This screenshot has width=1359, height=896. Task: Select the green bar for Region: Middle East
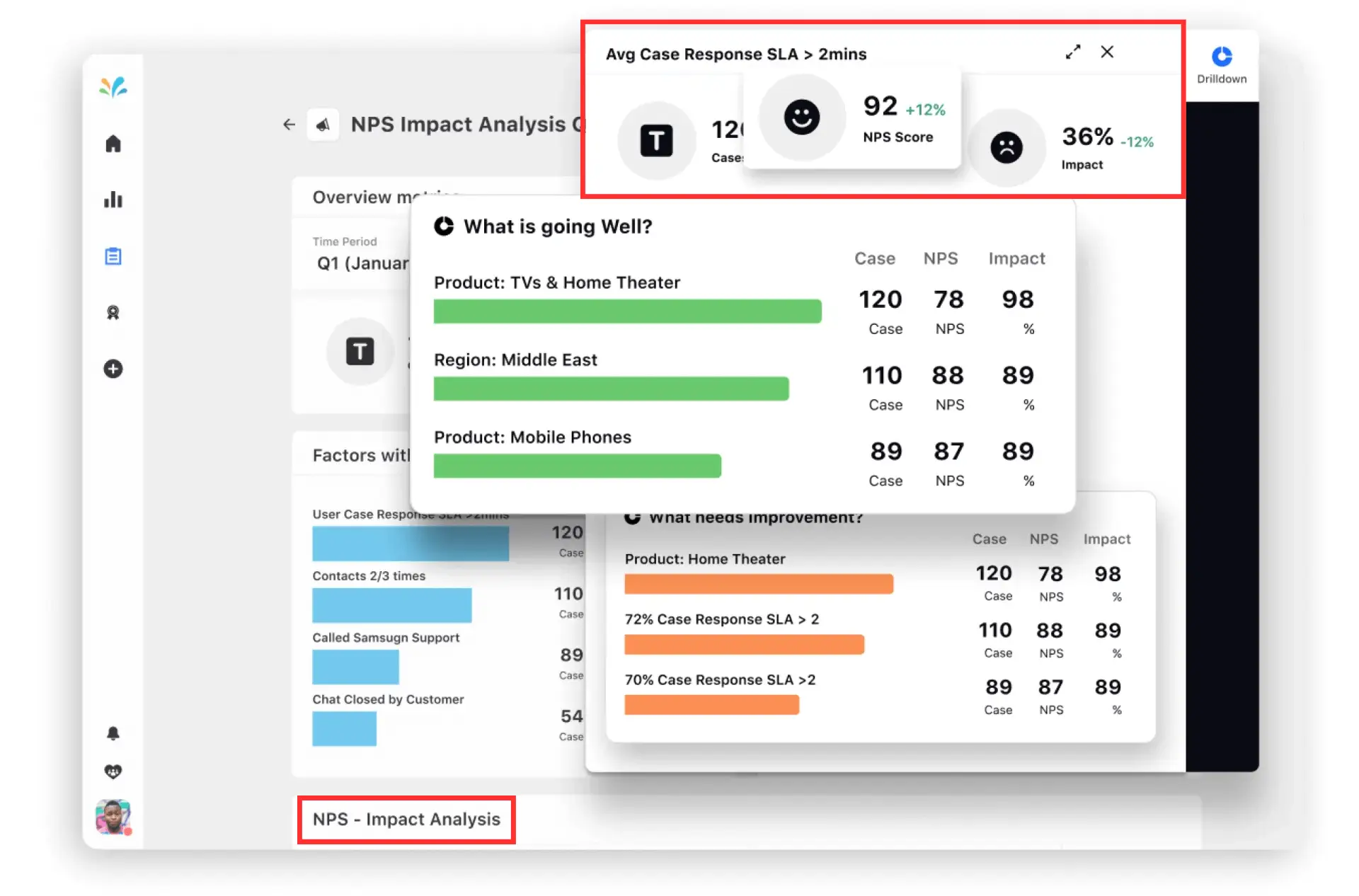tap(609, 388)
